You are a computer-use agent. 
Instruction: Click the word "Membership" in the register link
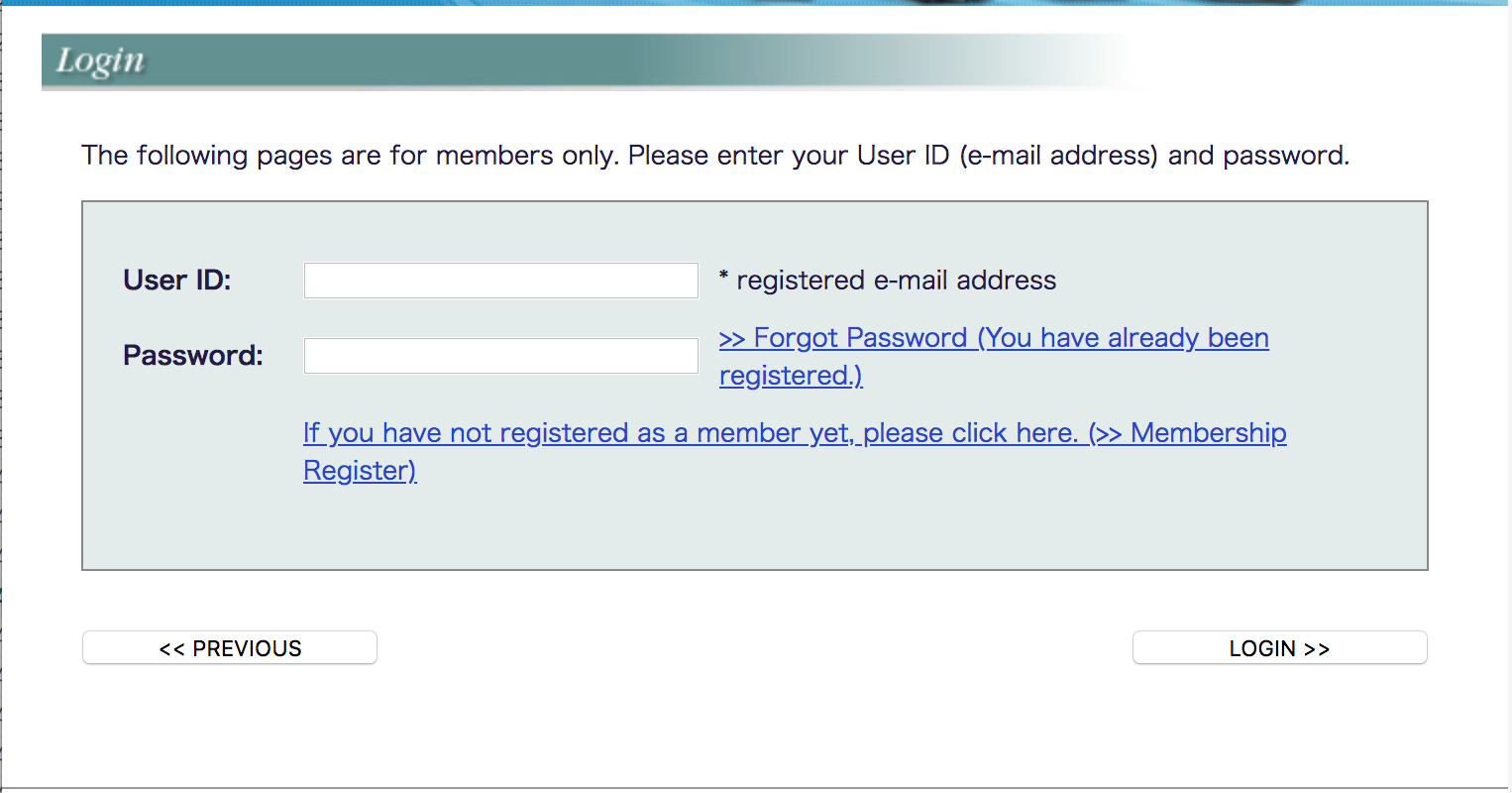pos(1208,433)
